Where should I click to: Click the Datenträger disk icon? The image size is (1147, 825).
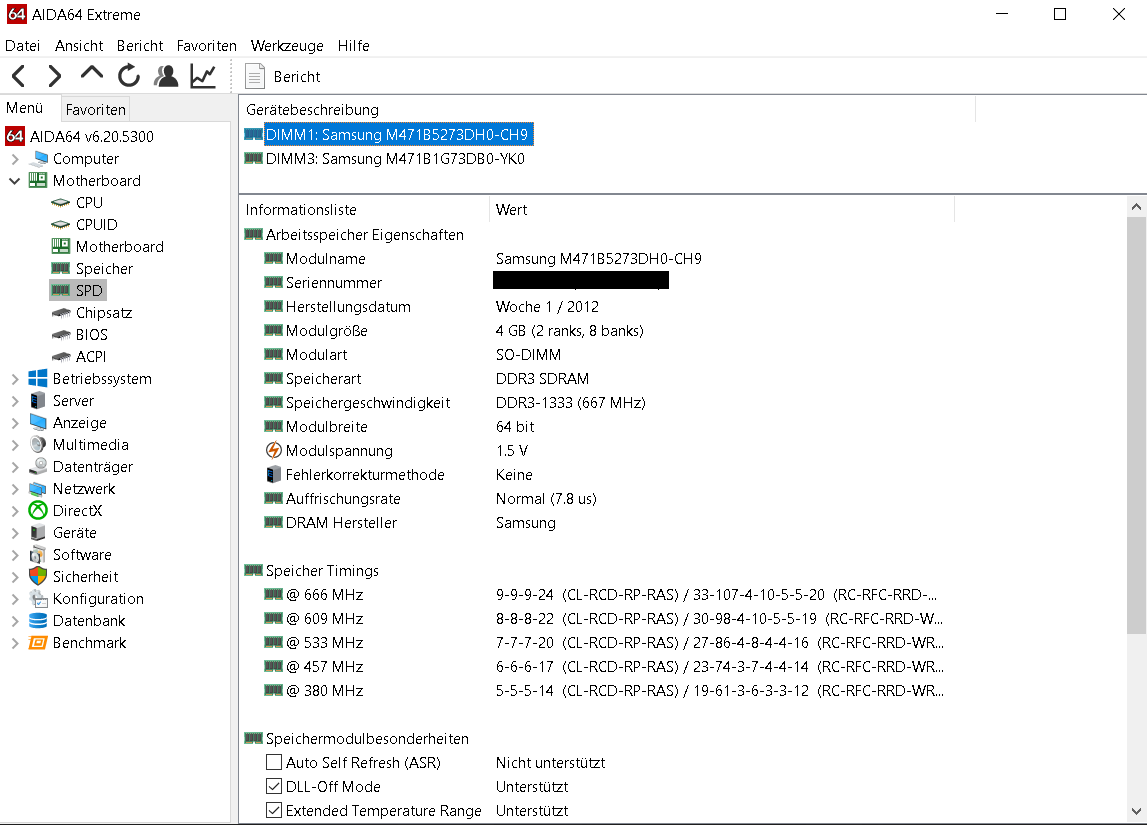(38, 467)
